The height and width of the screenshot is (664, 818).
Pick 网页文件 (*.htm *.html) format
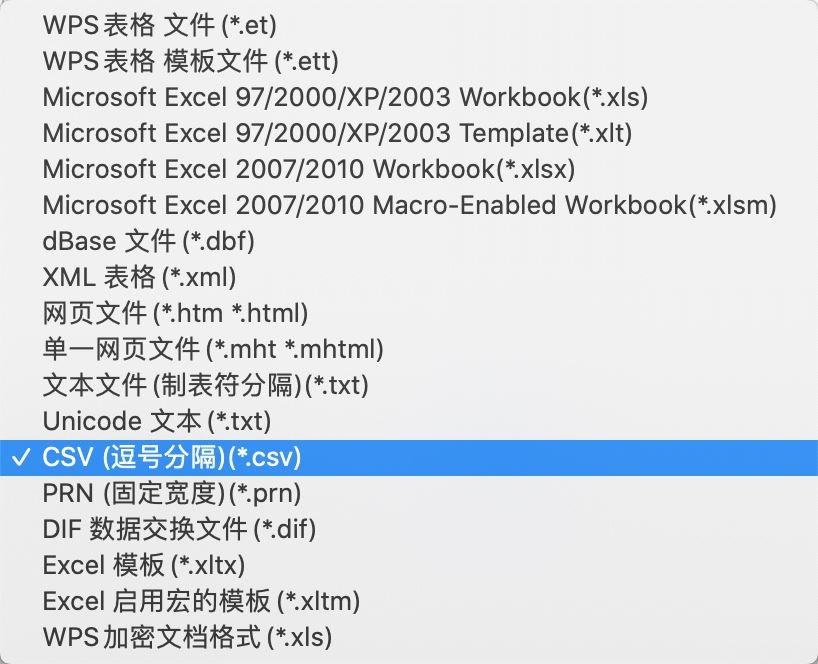click(176, 313)
